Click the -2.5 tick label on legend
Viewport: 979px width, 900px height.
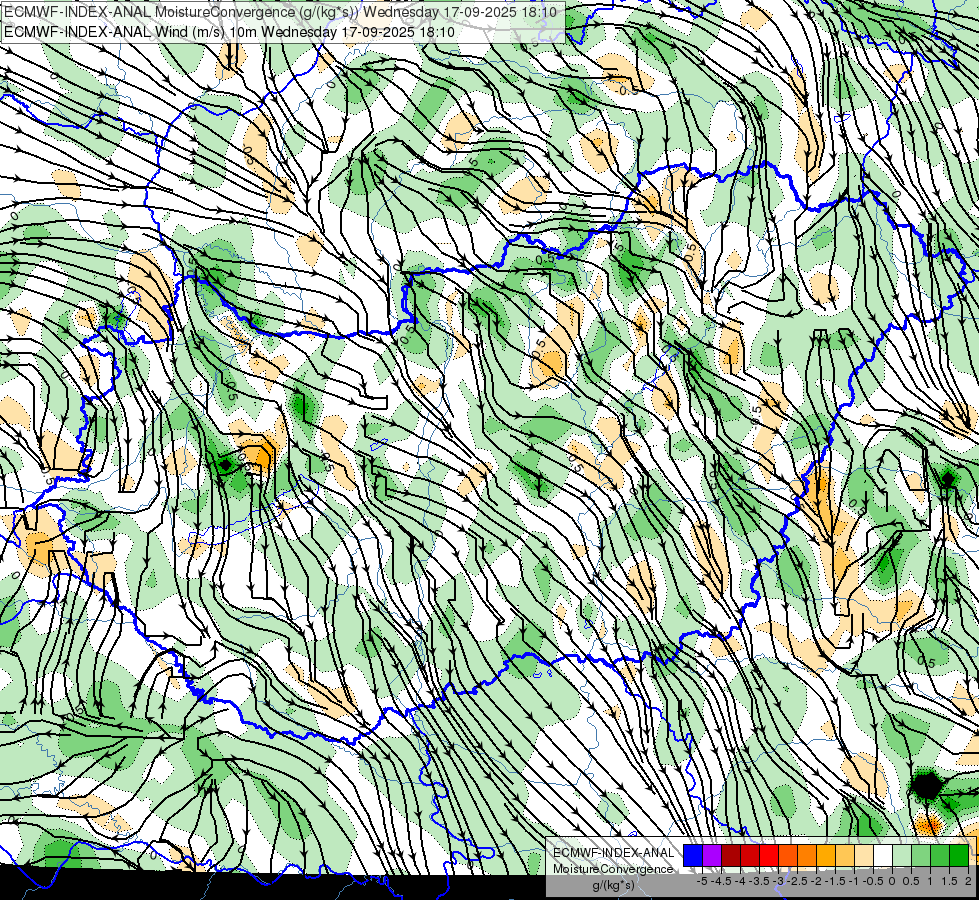click(x=797, y=881)
